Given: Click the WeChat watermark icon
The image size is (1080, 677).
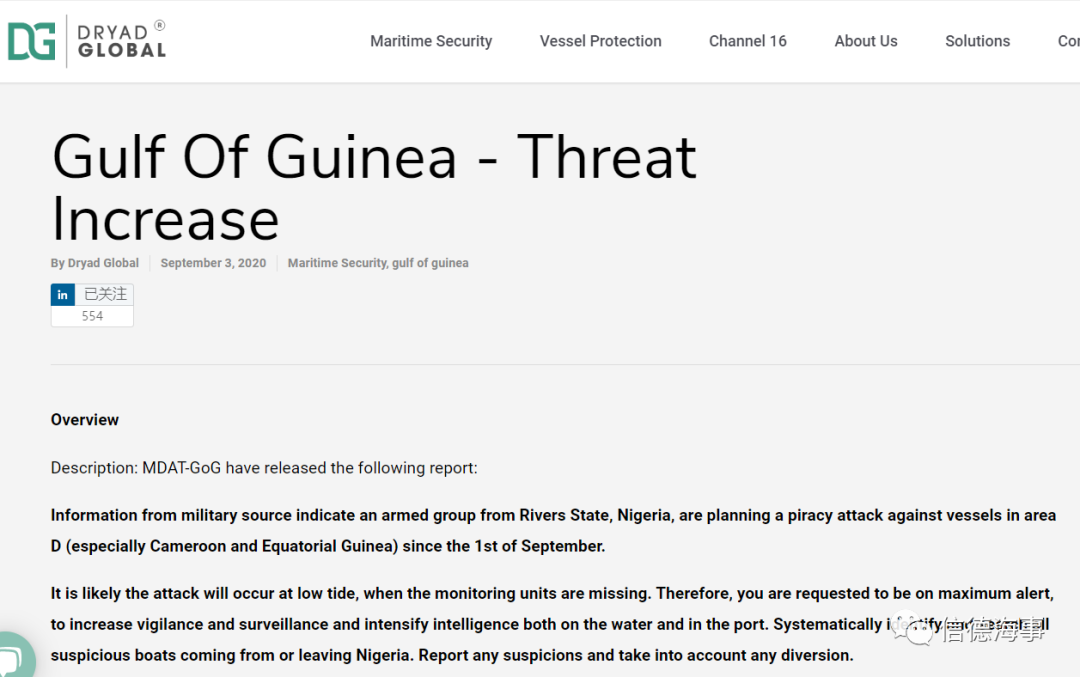Looking at the screenshot, I should click(x=913, y=629).
